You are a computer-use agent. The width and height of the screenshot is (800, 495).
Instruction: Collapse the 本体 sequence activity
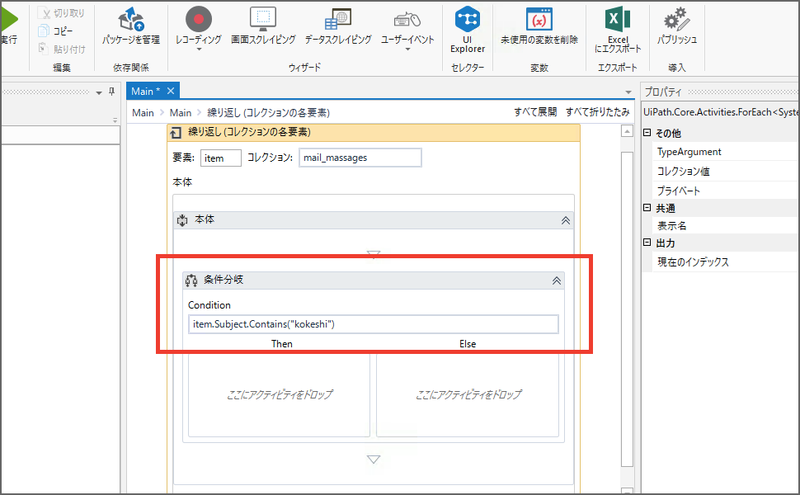(x=565, y=220)
